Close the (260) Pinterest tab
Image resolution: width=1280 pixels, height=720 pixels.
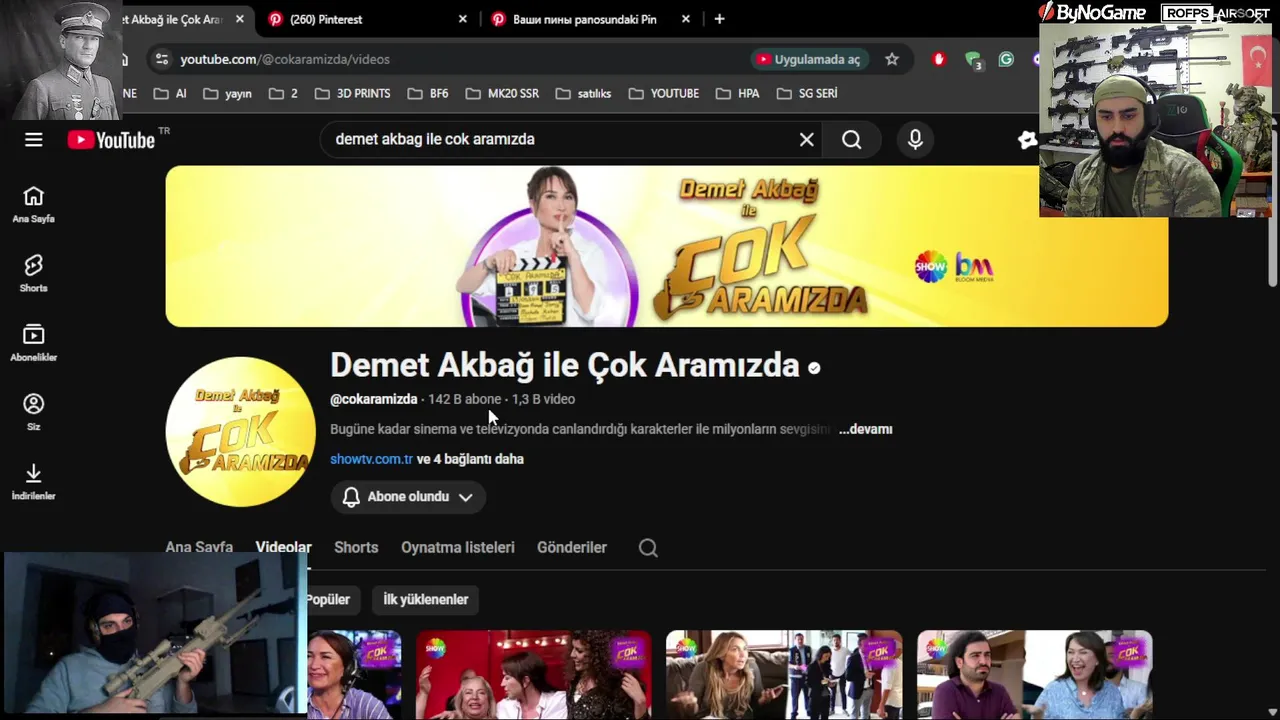(462, 19)
